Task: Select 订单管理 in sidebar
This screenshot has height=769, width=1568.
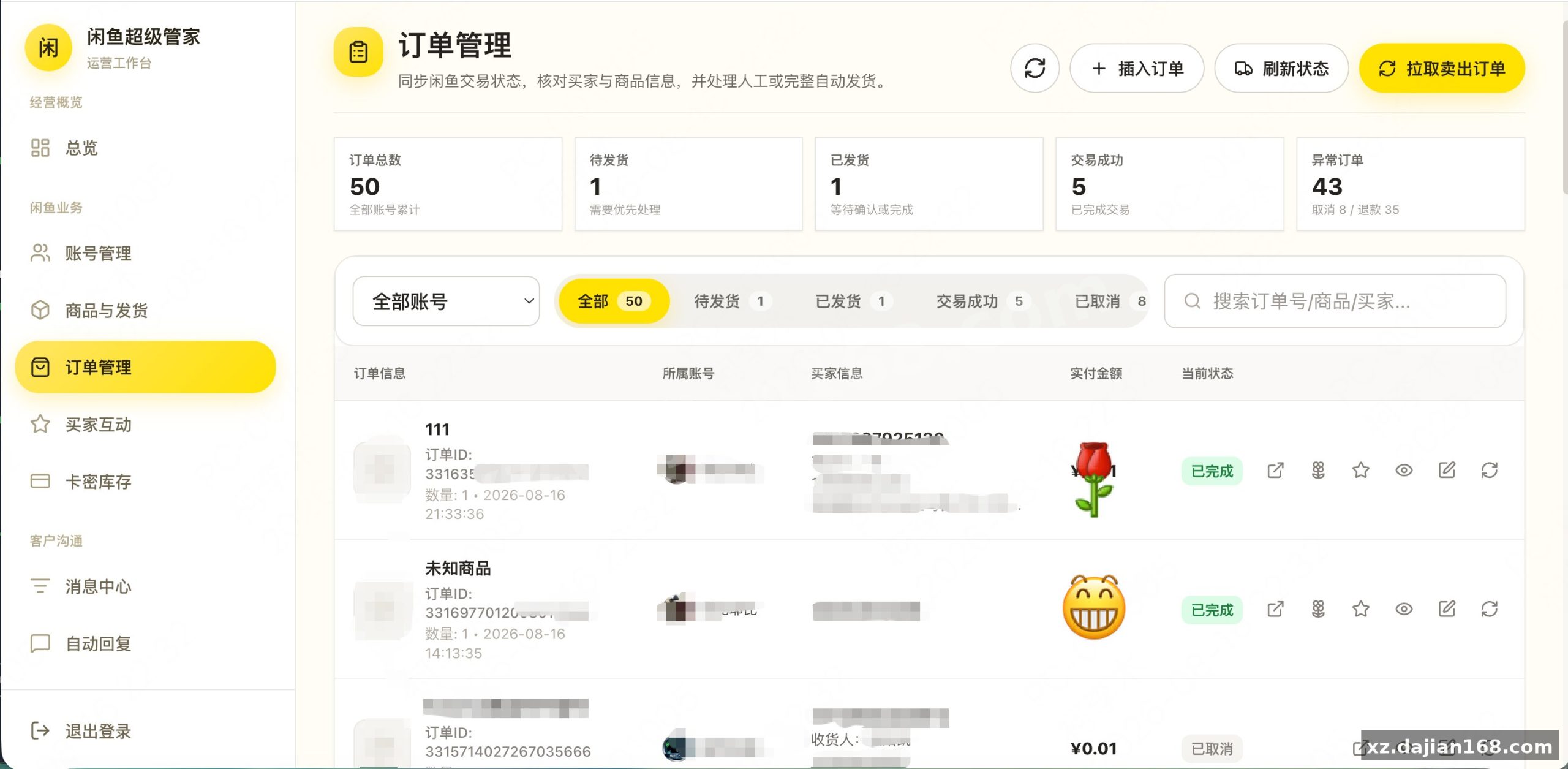Action: pyautogui.click(x=145, y=367)
